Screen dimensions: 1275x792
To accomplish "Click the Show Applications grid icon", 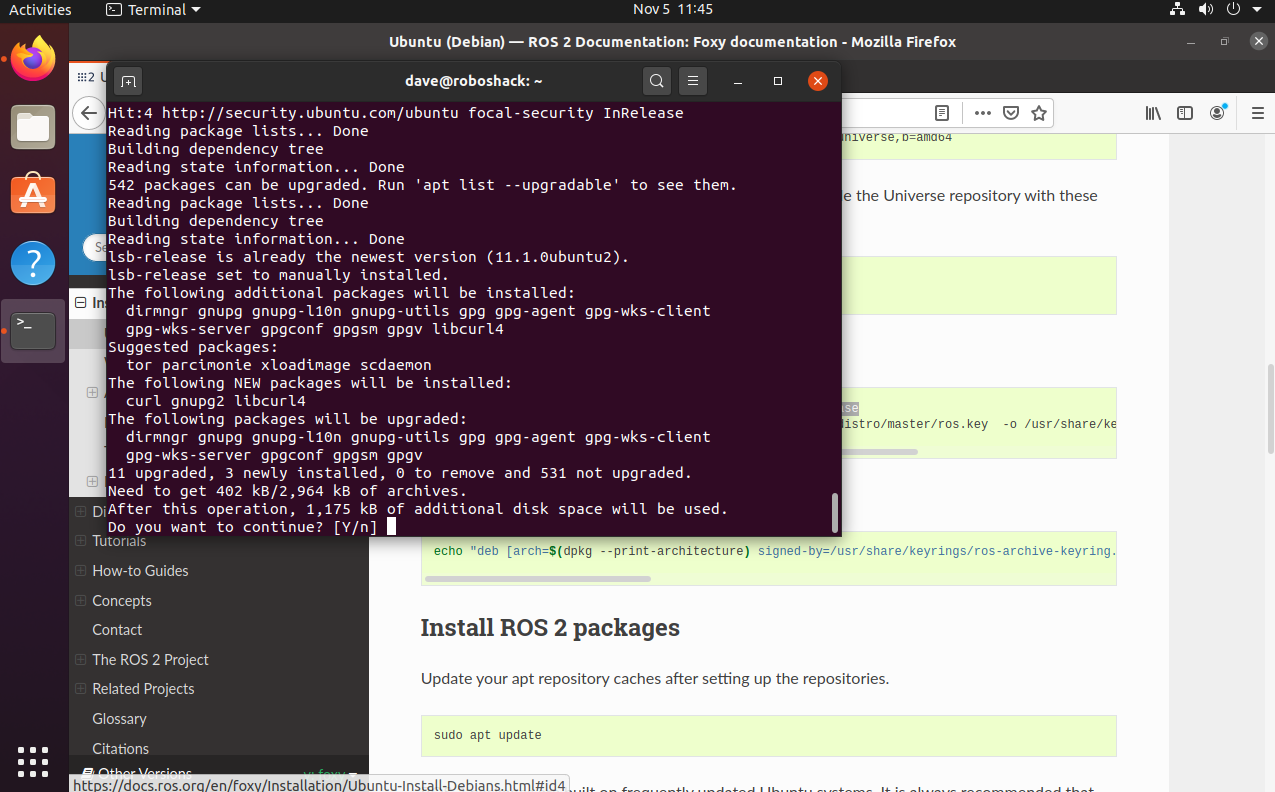I will coord(33,763).
